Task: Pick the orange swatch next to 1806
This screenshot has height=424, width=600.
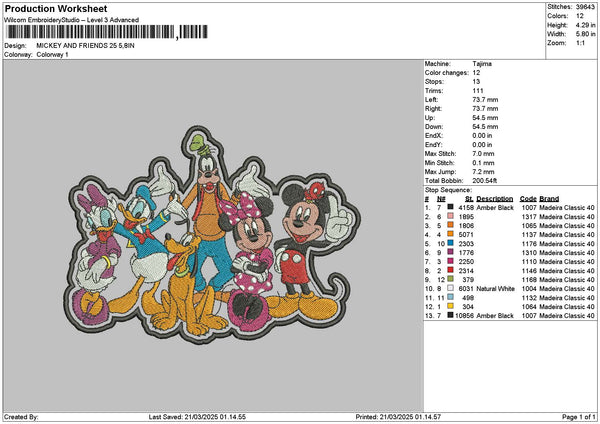Action: [450, 225]
